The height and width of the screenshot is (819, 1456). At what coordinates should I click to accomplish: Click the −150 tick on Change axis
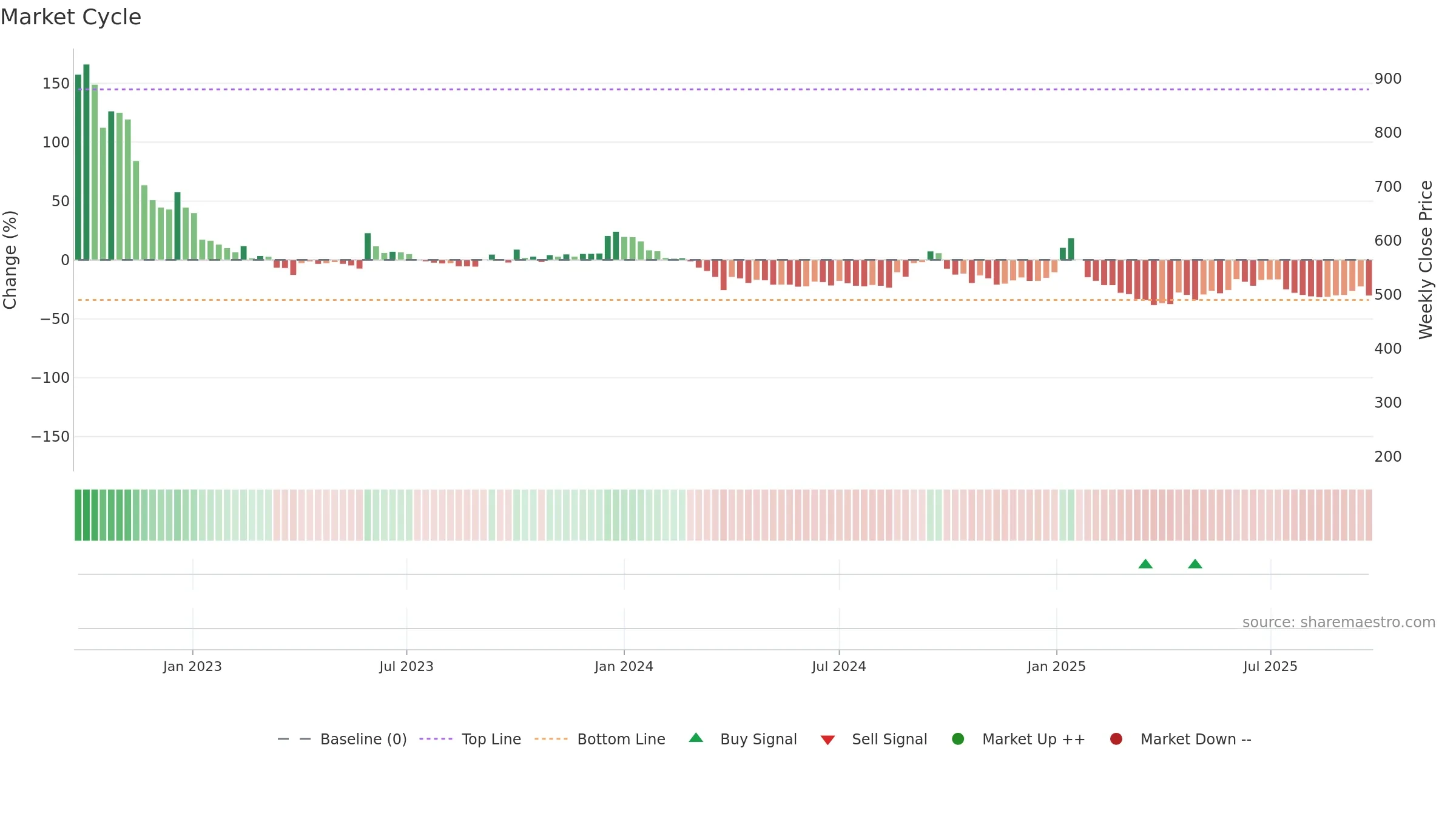(50, 437)
